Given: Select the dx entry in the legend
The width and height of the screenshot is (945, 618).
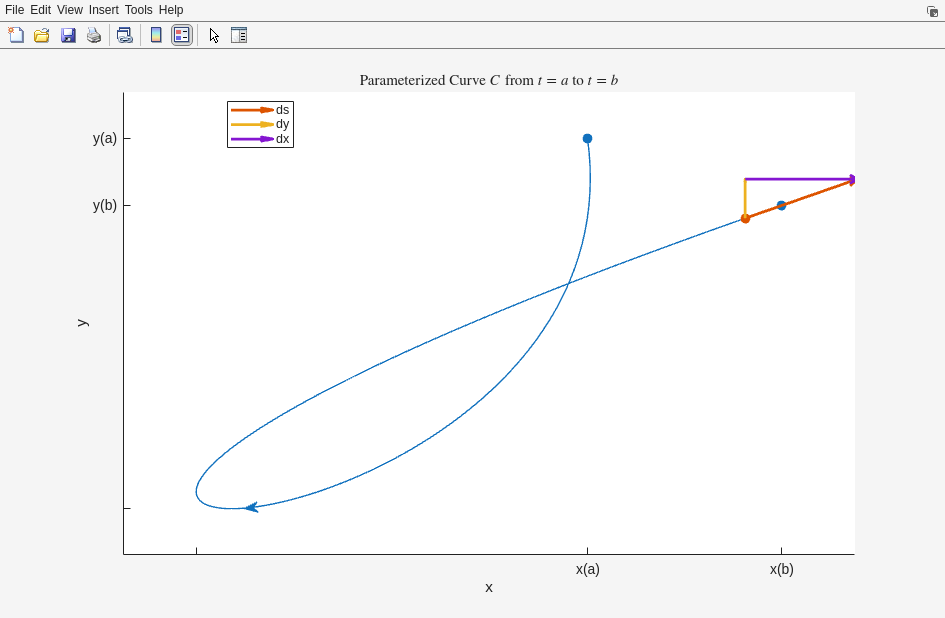Looking at the screenshot, I should pos(282,139).
